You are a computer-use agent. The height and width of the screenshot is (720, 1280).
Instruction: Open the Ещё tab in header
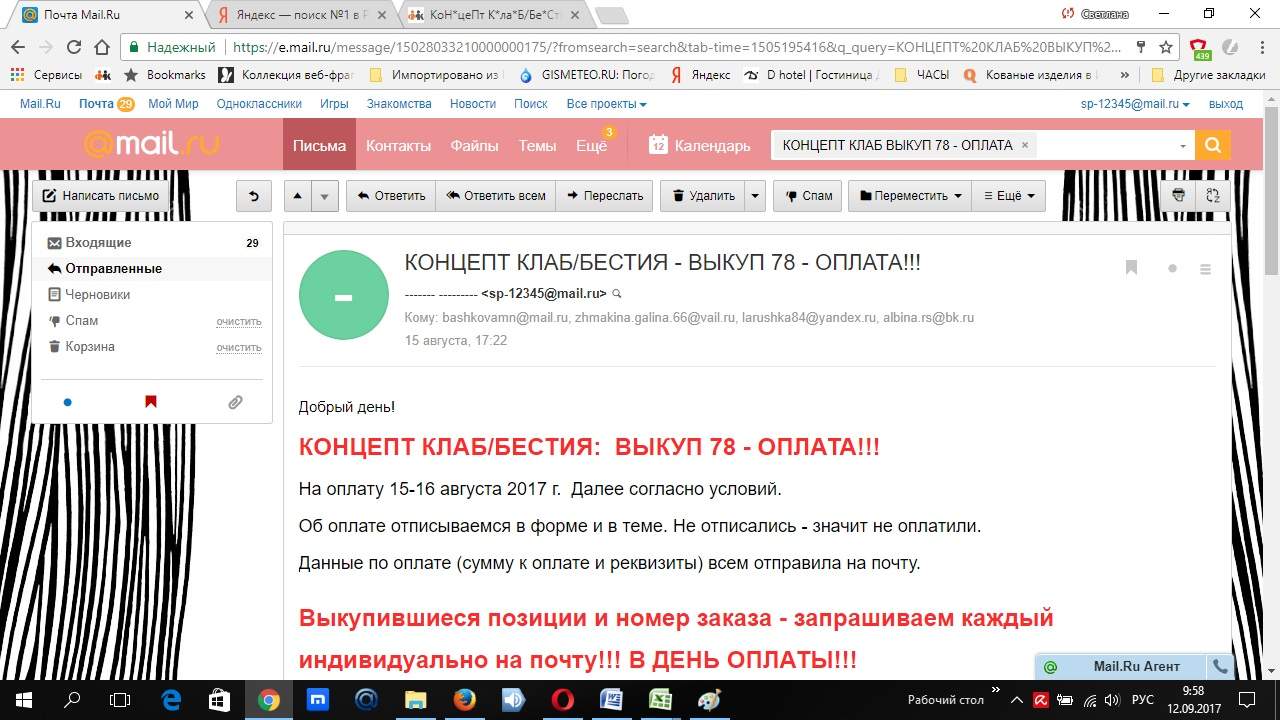(x=591, y=145)
